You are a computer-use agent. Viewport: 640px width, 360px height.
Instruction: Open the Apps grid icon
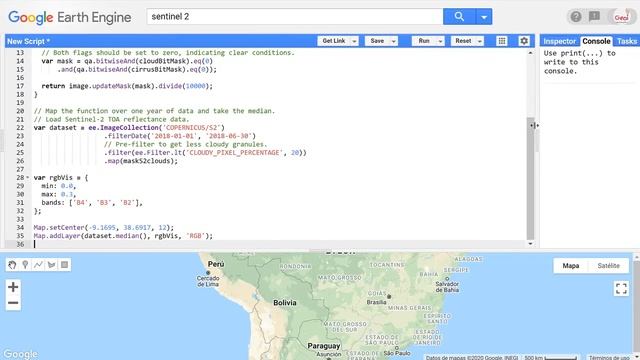pos(502,41)
